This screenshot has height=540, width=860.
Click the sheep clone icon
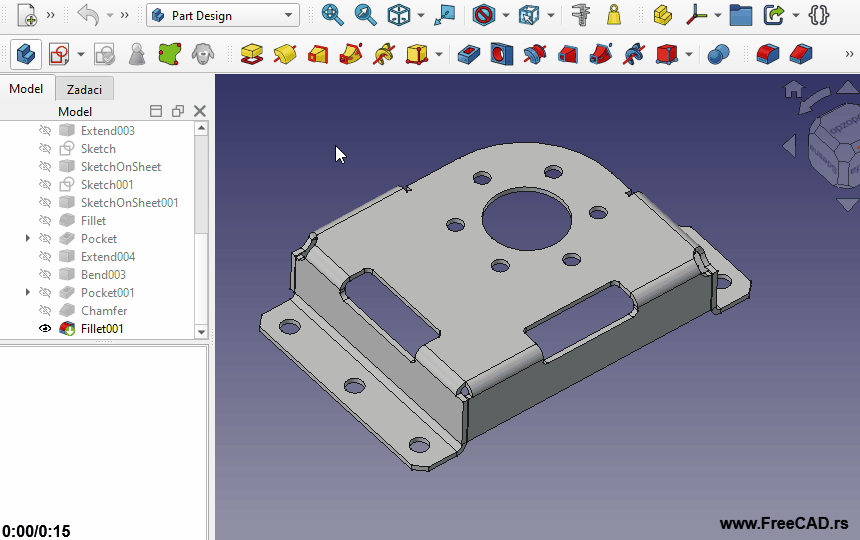tap(203, 54)
